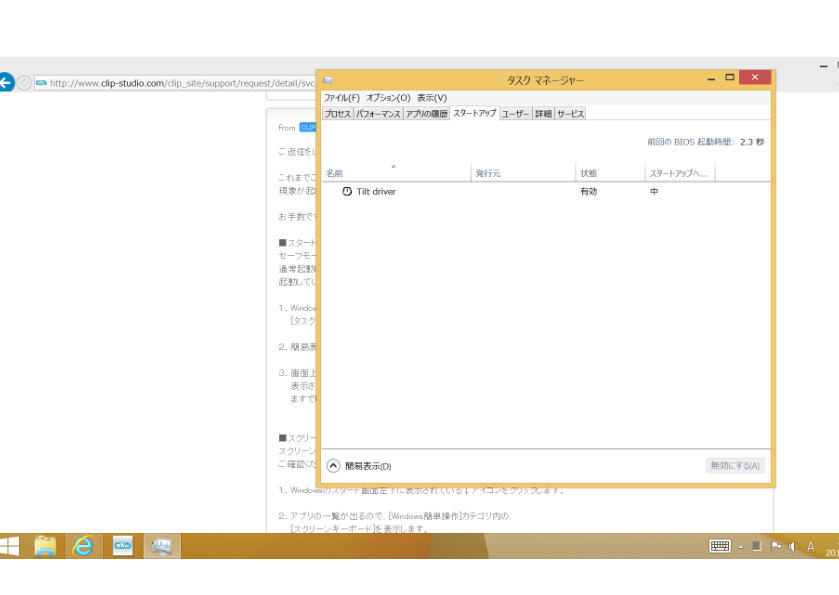Switch to the パフォーマンス tab
The width and height of the screenshot is (839, 595).
coord(378,113)
